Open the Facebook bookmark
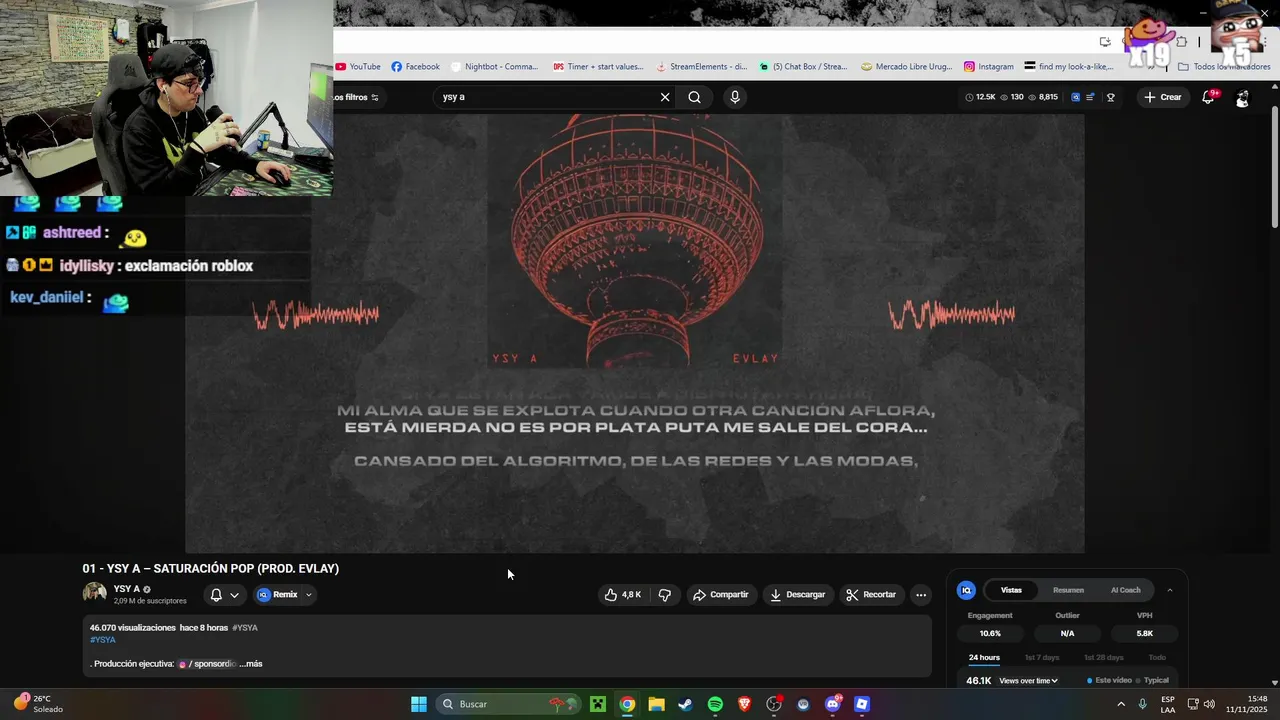The image size is (1280, 720). 415,67
